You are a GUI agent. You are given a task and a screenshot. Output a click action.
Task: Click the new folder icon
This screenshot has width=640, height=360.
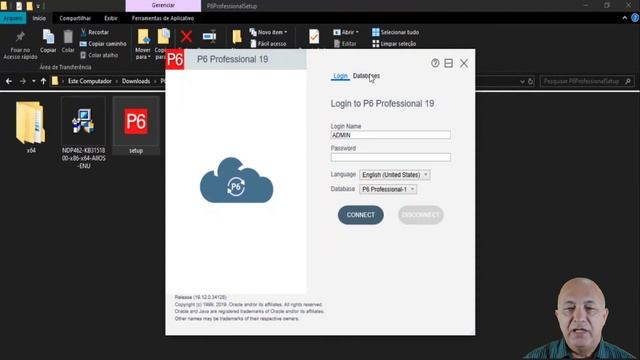tap(237, 37)
